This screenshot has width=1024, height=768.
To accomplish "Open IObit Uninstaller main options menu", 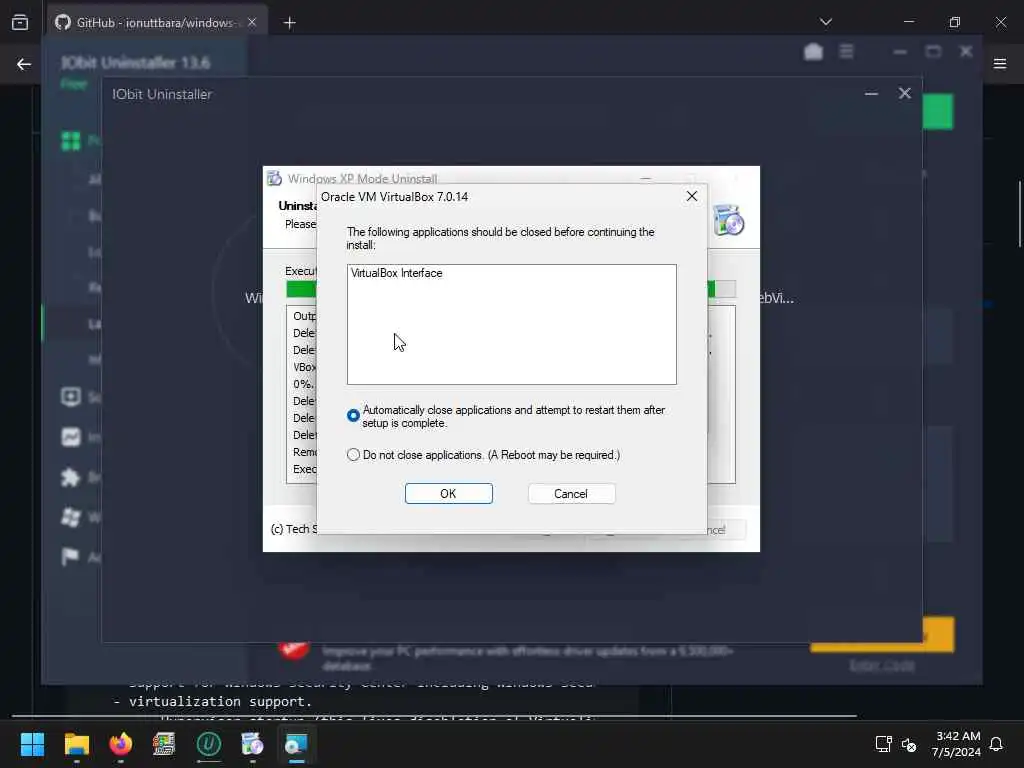I will coord(846,51).
